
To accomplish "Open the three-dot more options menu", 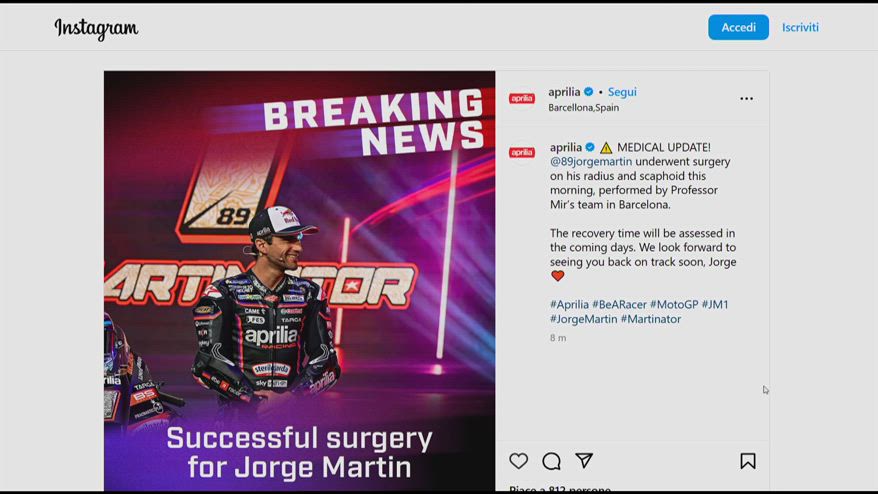I will 746,99.
